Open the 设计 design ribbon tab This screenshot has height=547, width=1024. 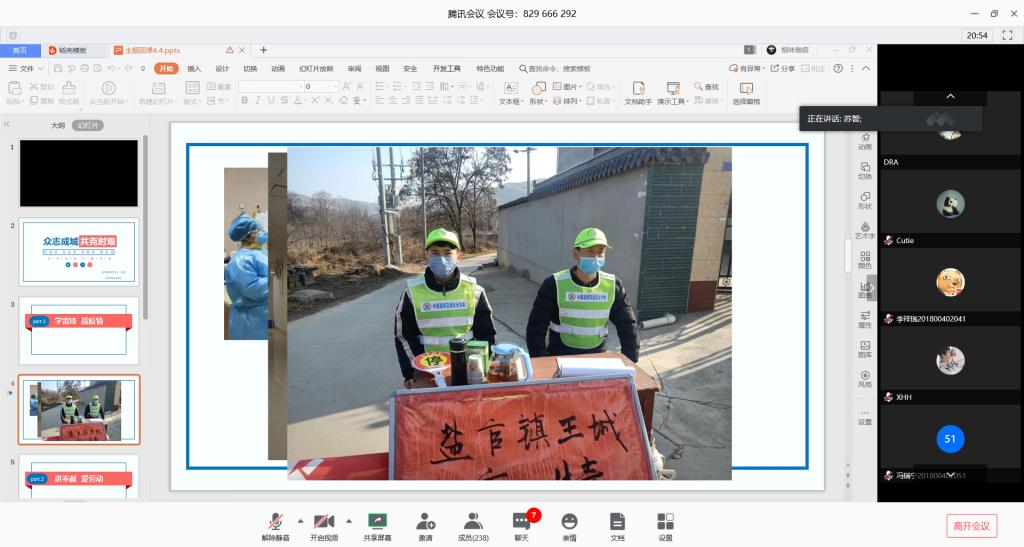[222, 69]
